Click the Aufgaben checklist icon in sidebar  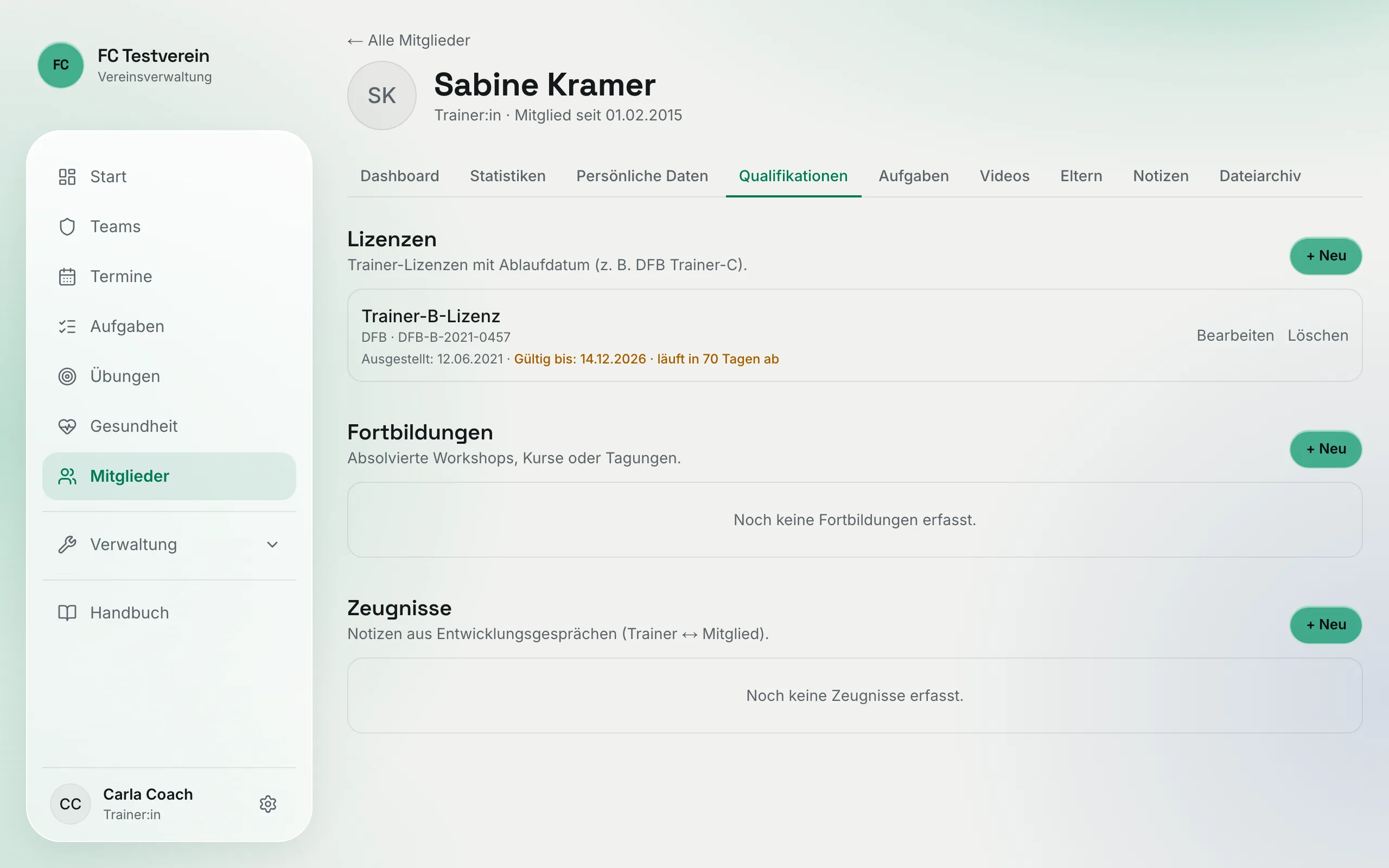tap(67, 327)
